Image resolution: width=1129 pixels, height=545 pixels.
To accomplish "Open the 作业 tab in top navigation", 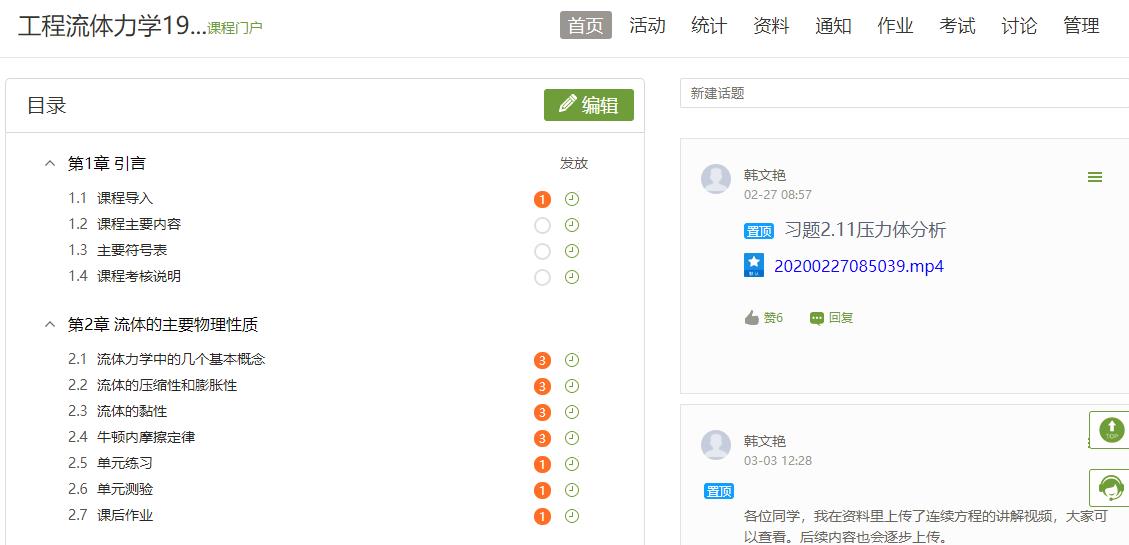I will (895, 26).
